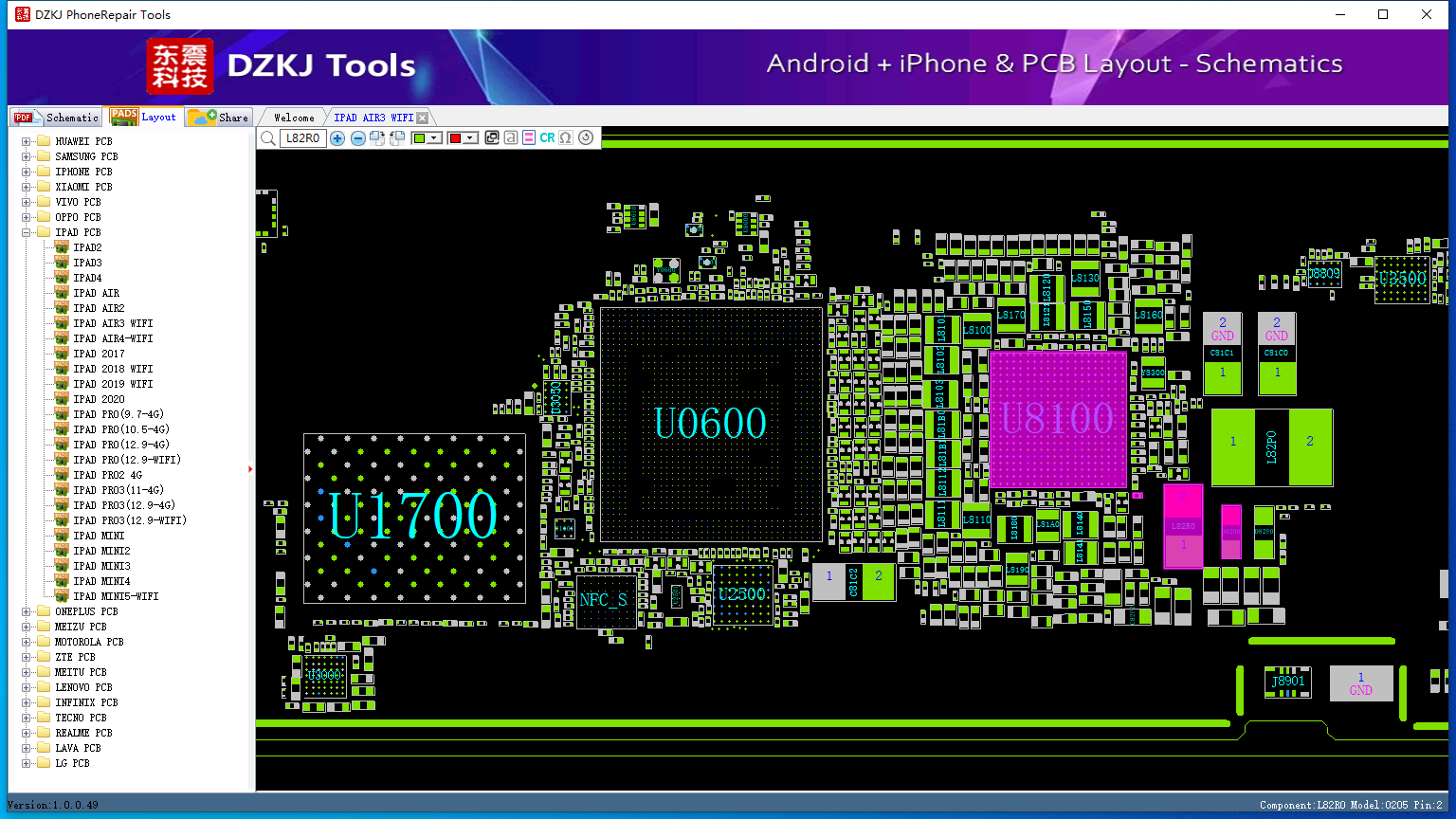1456x819 pixels.
Task: Toggle the letter 'a' text label icon
Action: point(511,138)
